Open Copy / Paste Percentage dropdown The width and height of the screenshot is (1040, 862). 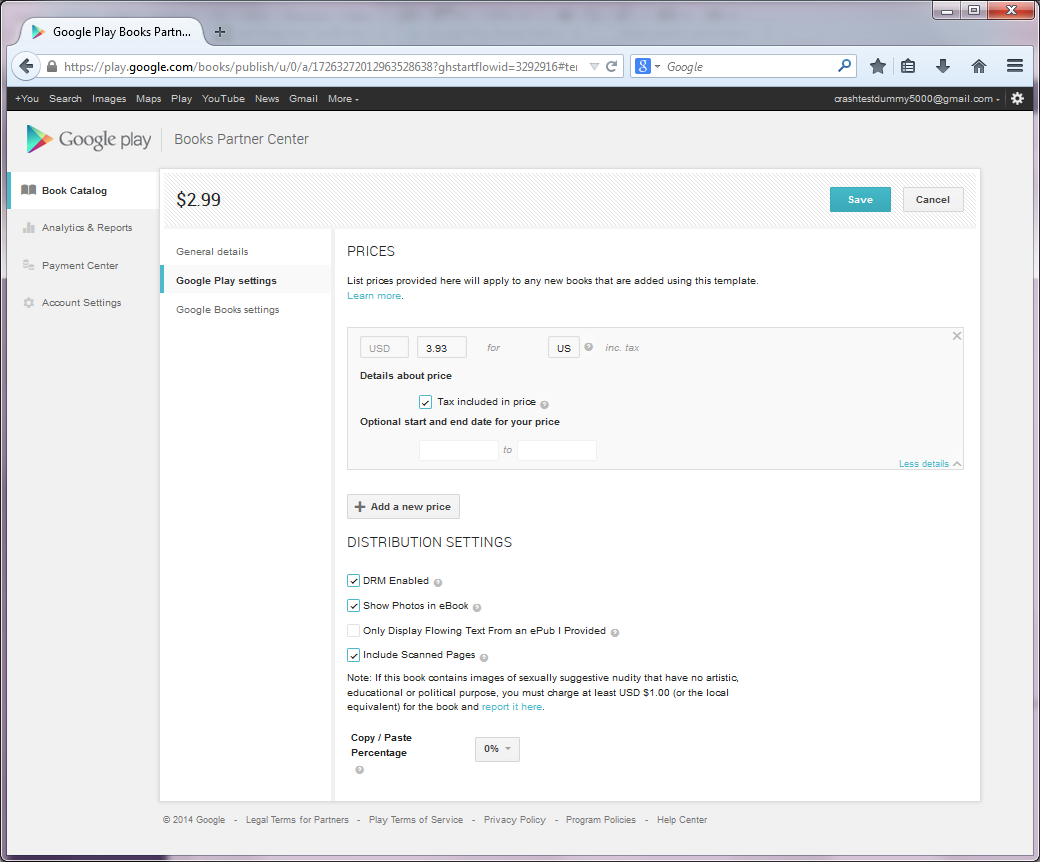[497, 749]
